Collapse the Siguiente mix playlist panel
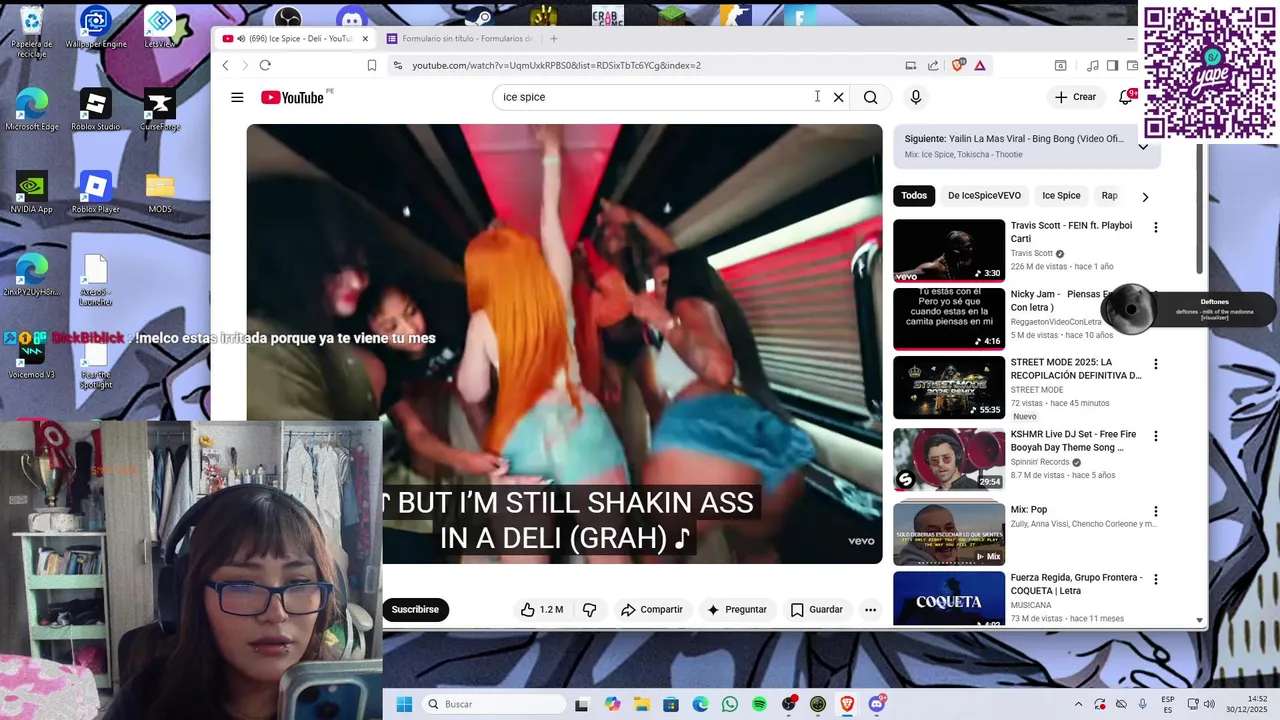This screenshot has width=1280, height=720. 1143,146
